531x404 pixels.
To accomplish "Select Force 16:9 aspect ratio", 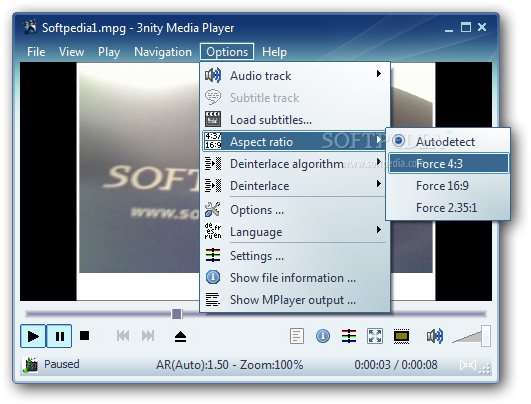I will [x=448, y=186].
